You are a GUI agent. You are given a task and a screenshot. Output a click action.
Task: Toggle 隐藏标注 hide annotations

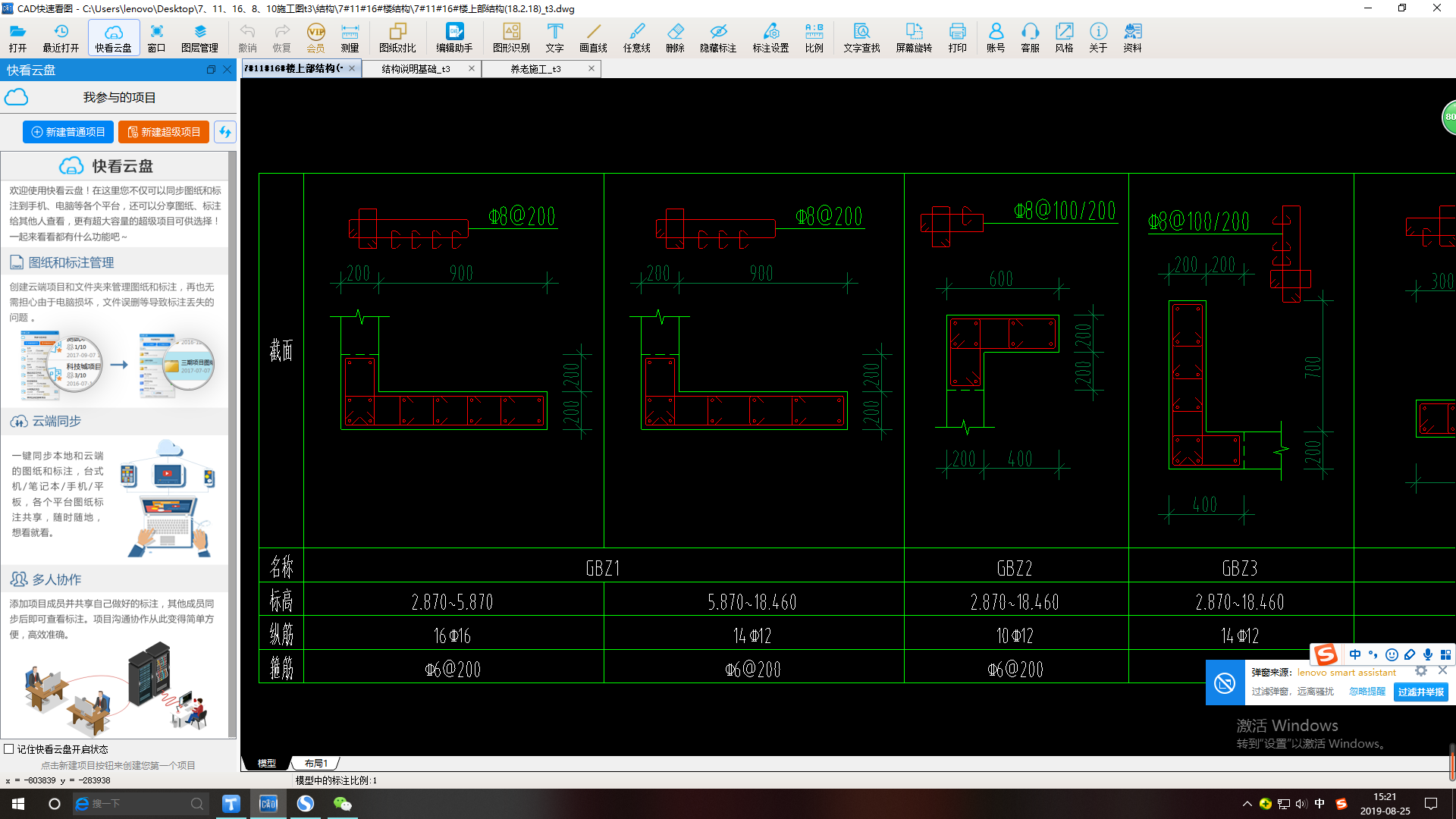(718, 37)
